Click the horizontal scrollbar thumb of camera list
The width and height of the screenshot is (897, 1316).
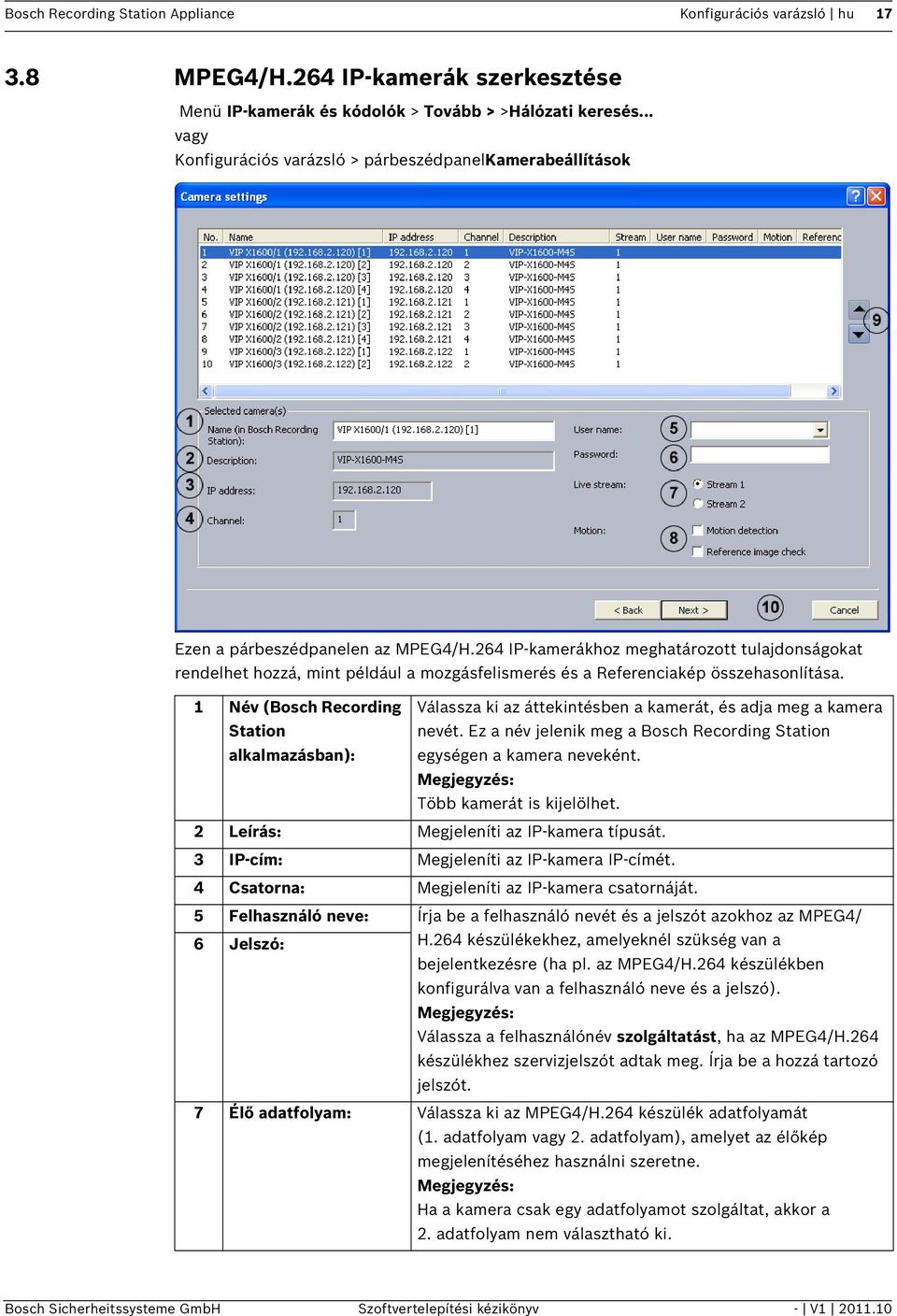click(x=502, y=392)
